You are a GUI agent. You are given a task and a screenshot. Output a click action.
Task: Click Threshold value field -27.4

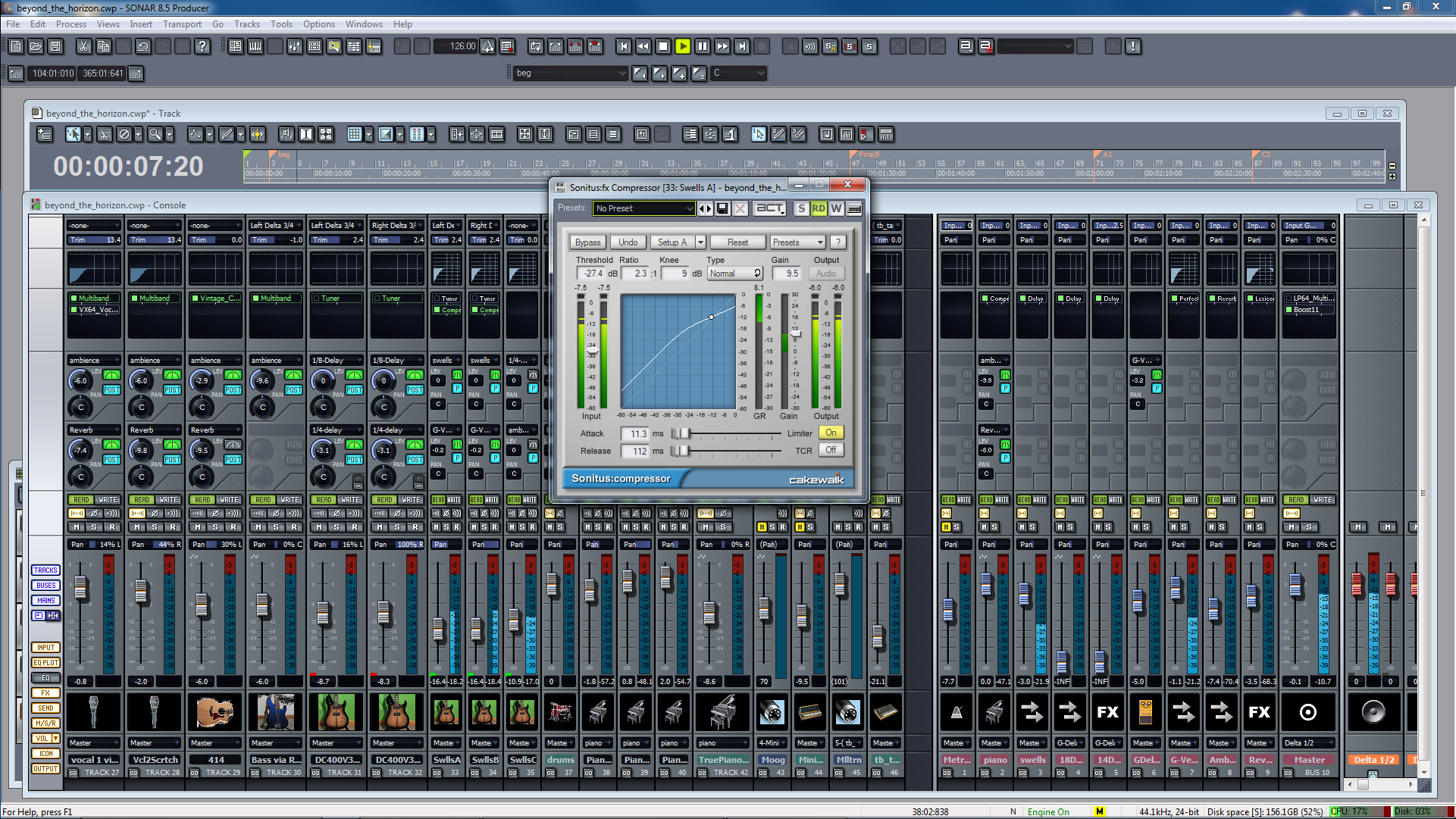[593, 274]
